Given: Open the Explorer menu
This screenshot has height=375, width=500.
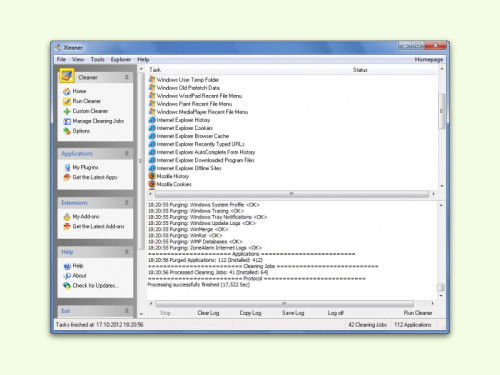Looking at the screenshot, I should [120, 60].
